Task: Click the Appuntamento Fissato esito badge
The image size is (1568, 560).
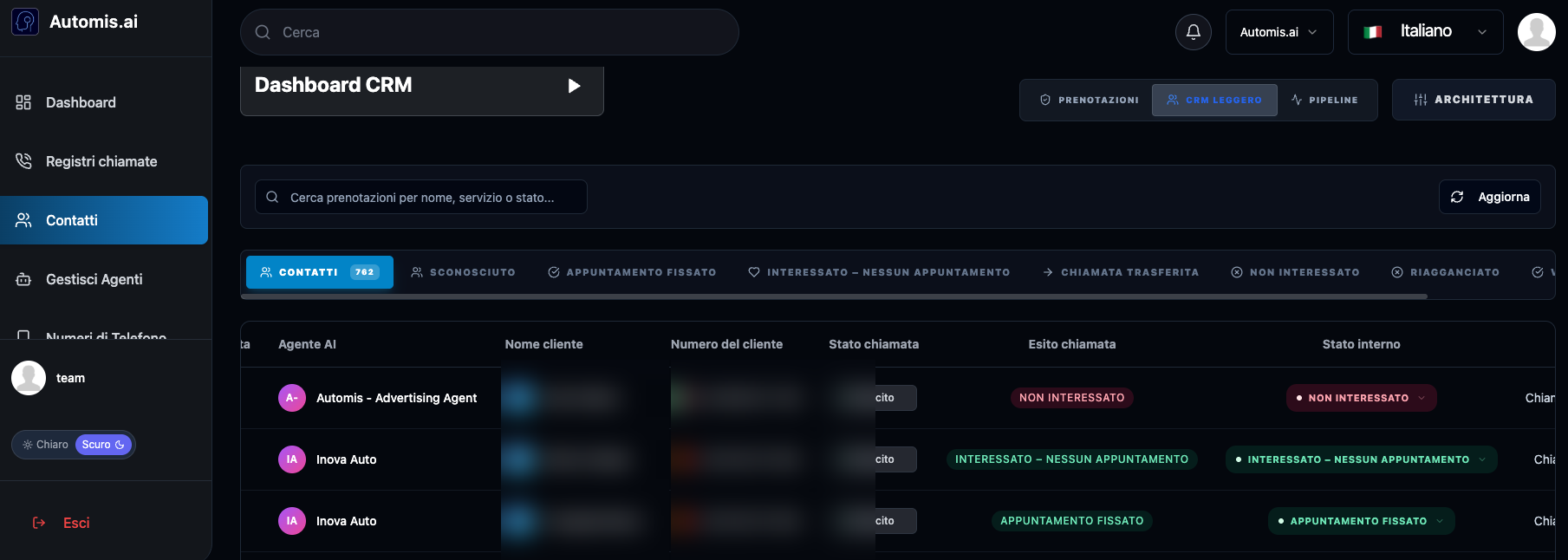Action: pos(1072,521)
